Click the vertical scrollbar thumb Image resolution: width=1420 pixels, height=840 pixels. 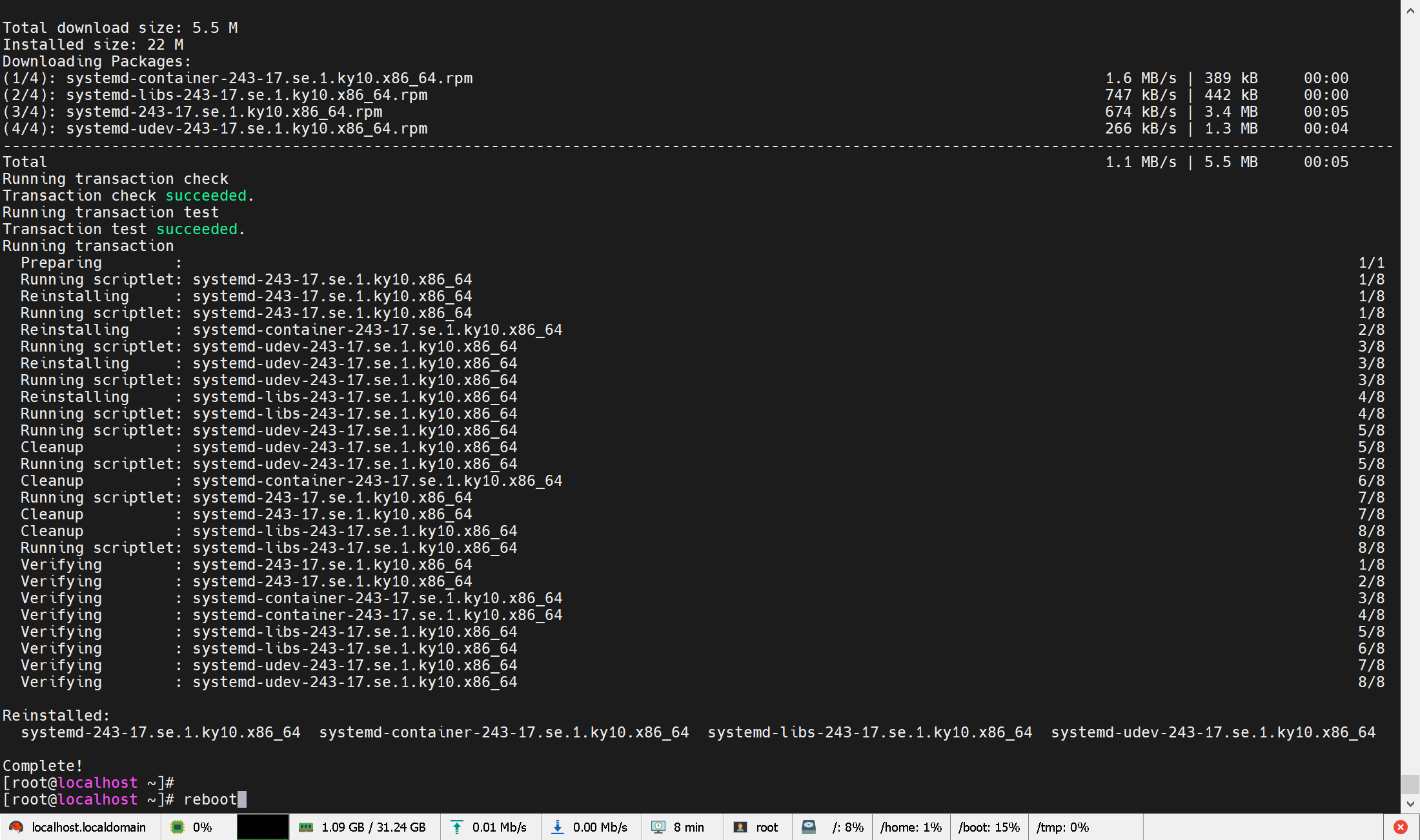pyautogui.click(x=1410, y=785)
